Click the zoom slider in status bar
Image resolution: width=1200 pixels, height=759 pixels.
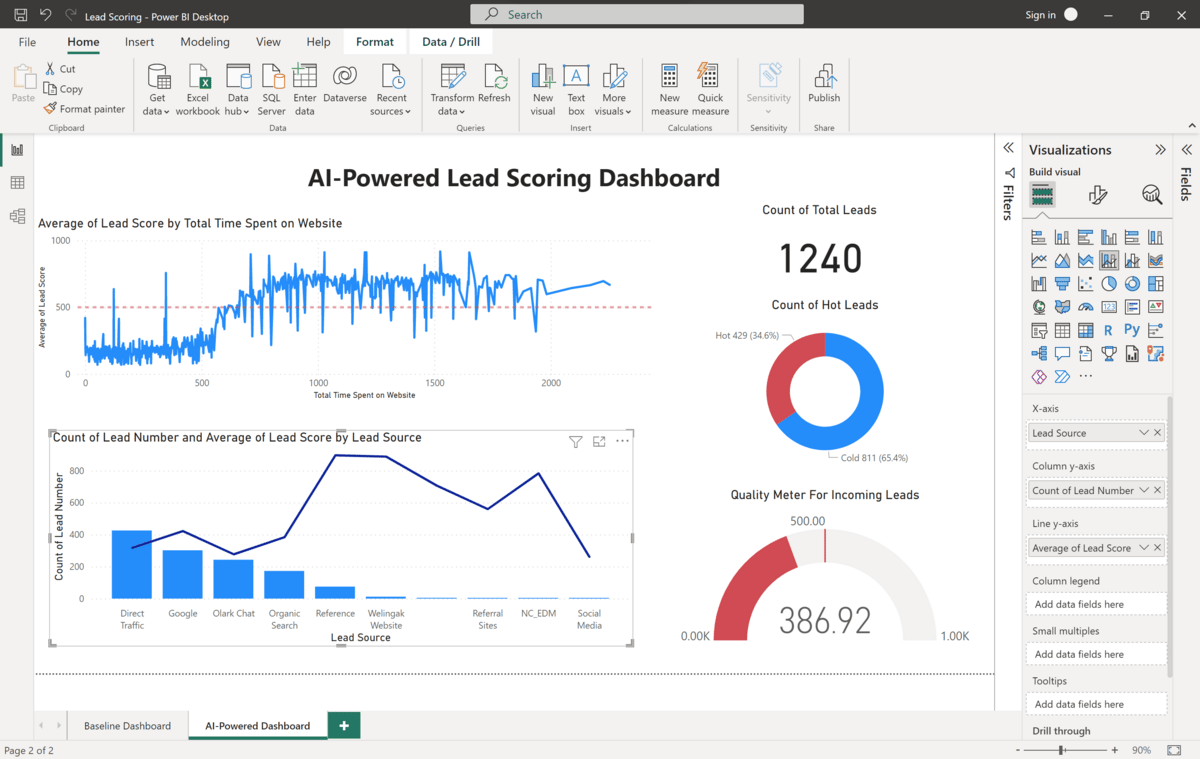click(1061, 750)
